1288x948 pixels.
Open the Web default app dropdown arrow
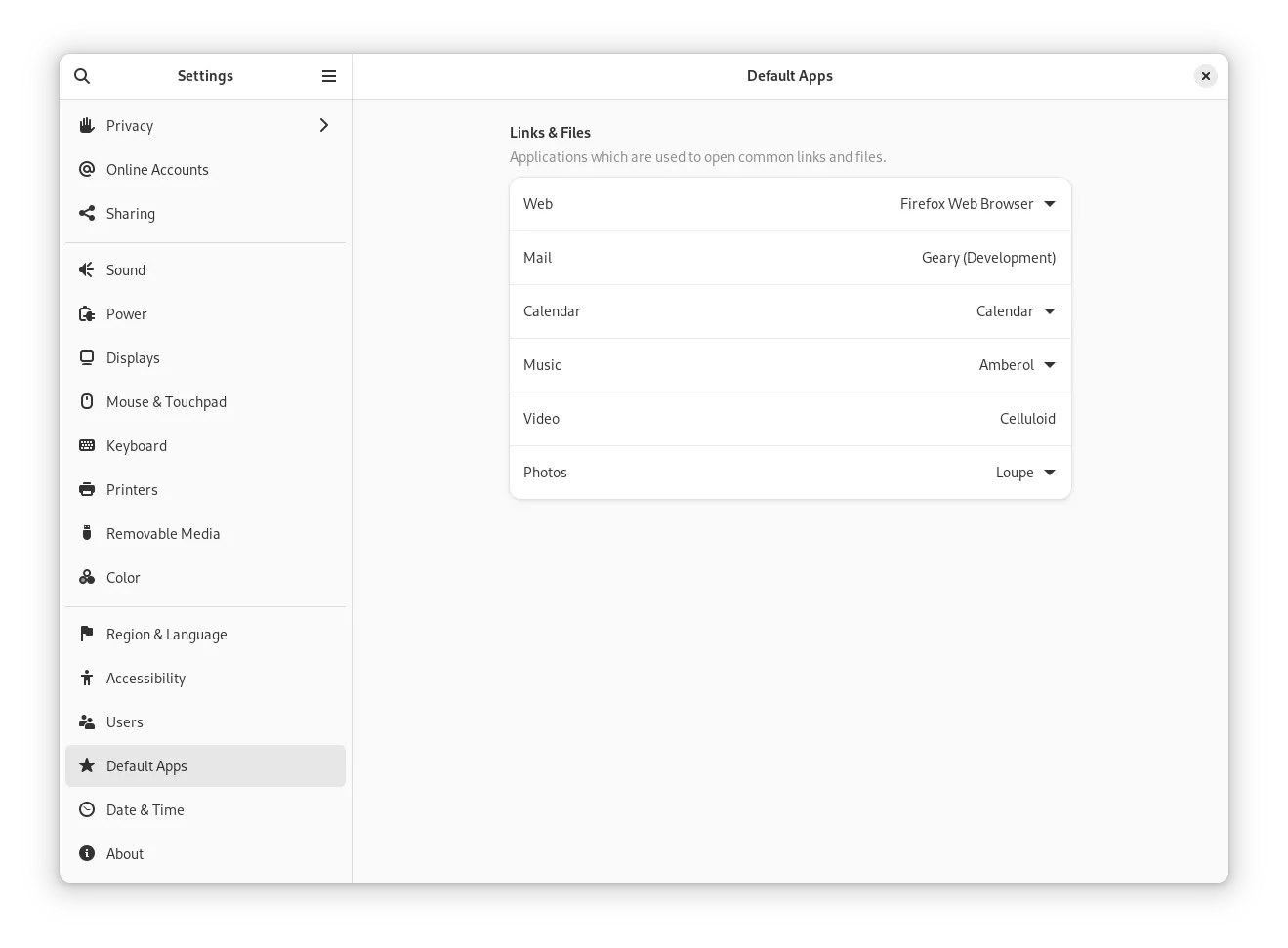click(x=1050, y=204)
